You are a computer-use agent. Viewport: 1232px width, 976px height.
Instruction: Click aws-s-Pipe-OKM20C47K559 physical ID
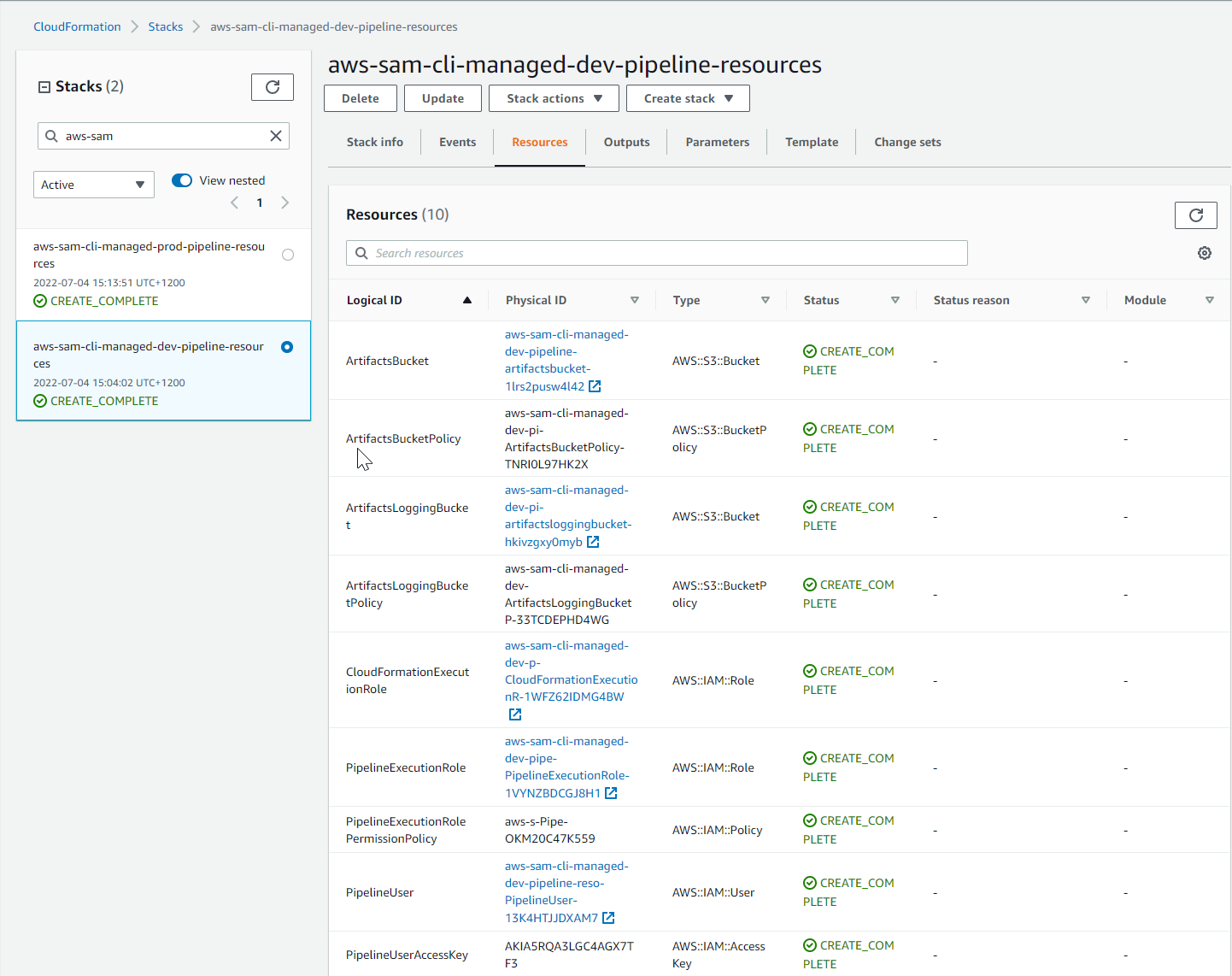pos(550,830)
